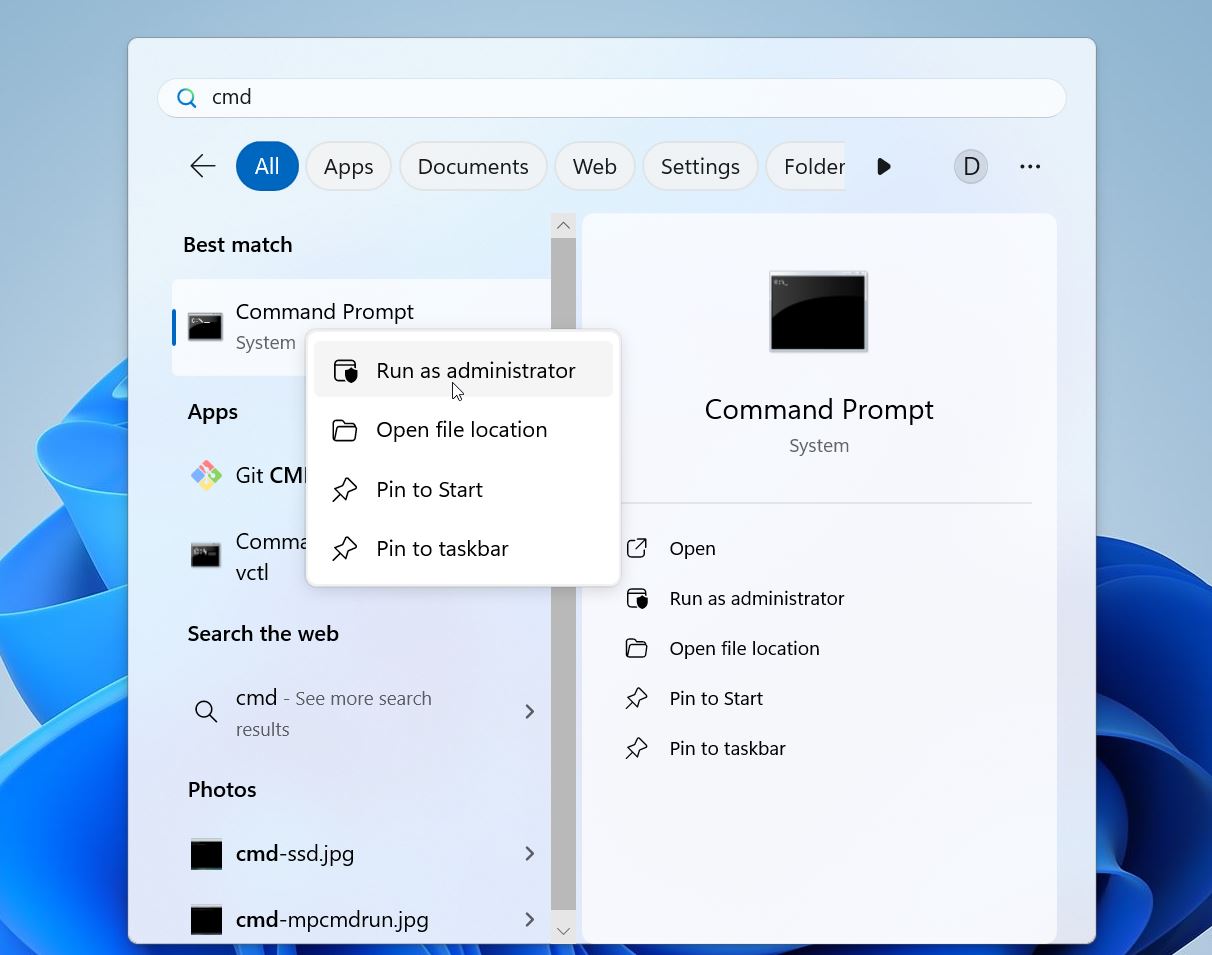Click the Command Prompt icon in Best match
The height and width of the screenshot is (955, 1212).
click(x=205, y=326)
